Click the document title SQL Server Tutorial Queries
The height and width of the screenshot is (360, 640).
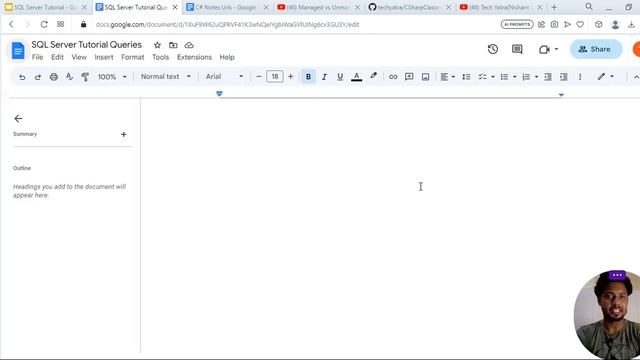coord(87,44)
